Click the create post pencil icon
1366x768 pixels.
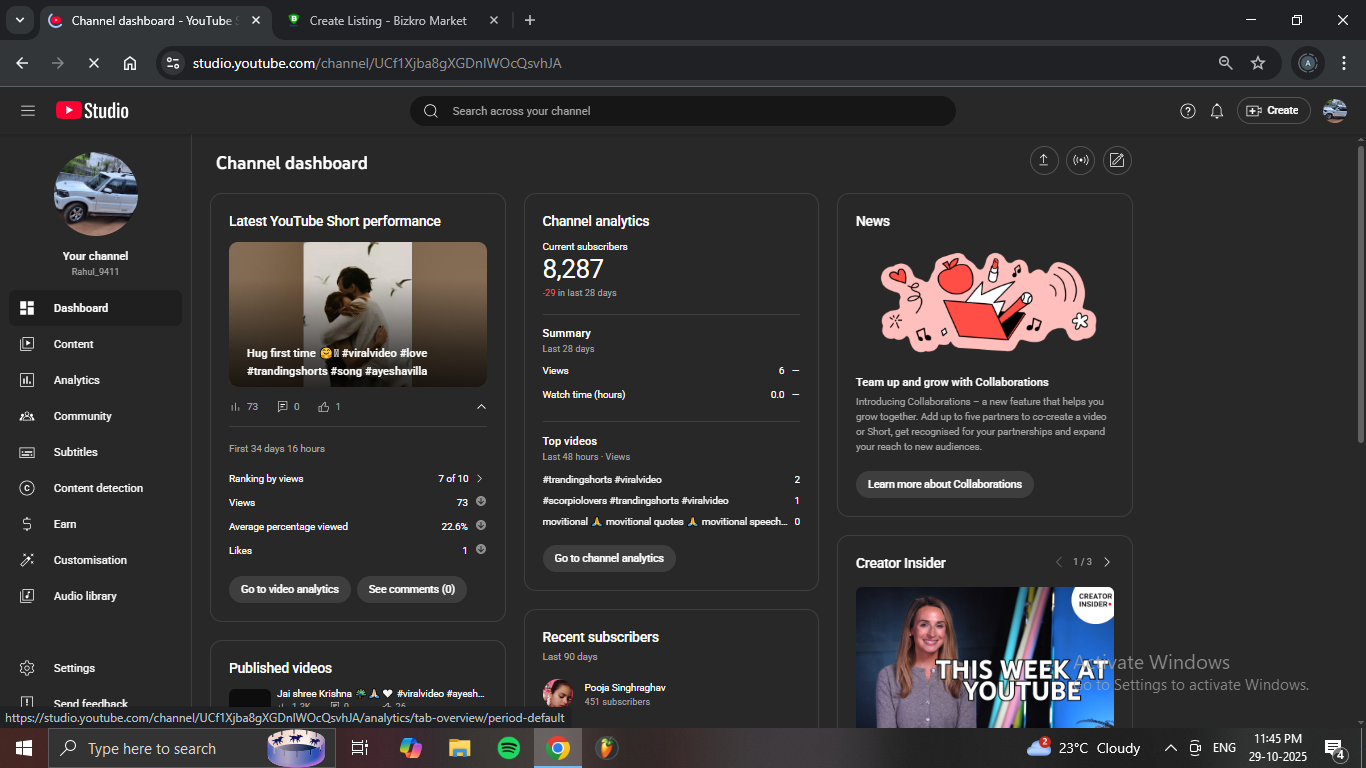point(1117,160)
